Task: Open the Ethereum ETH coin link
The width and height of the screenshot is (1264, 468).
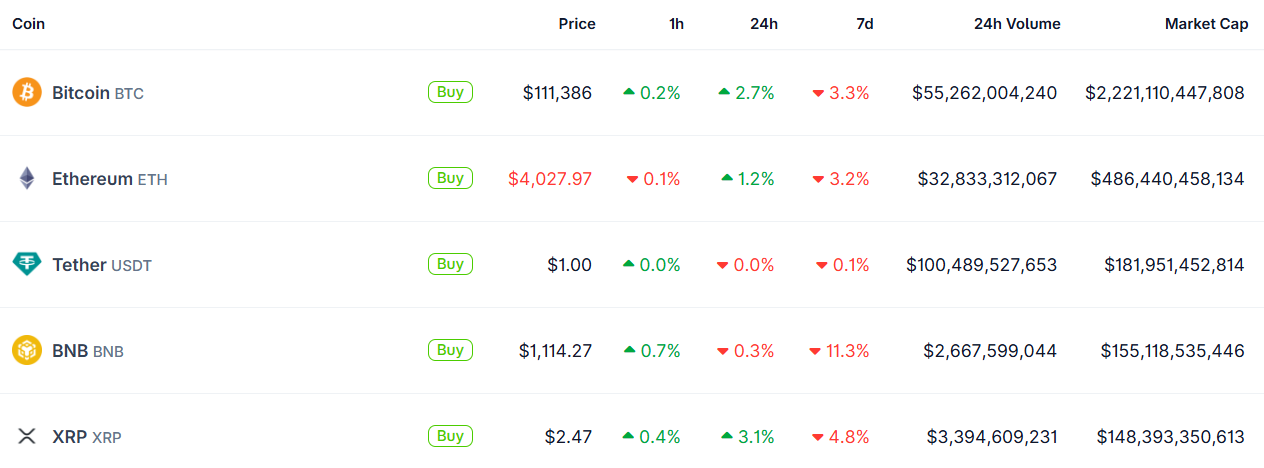Action: [109, 179]
